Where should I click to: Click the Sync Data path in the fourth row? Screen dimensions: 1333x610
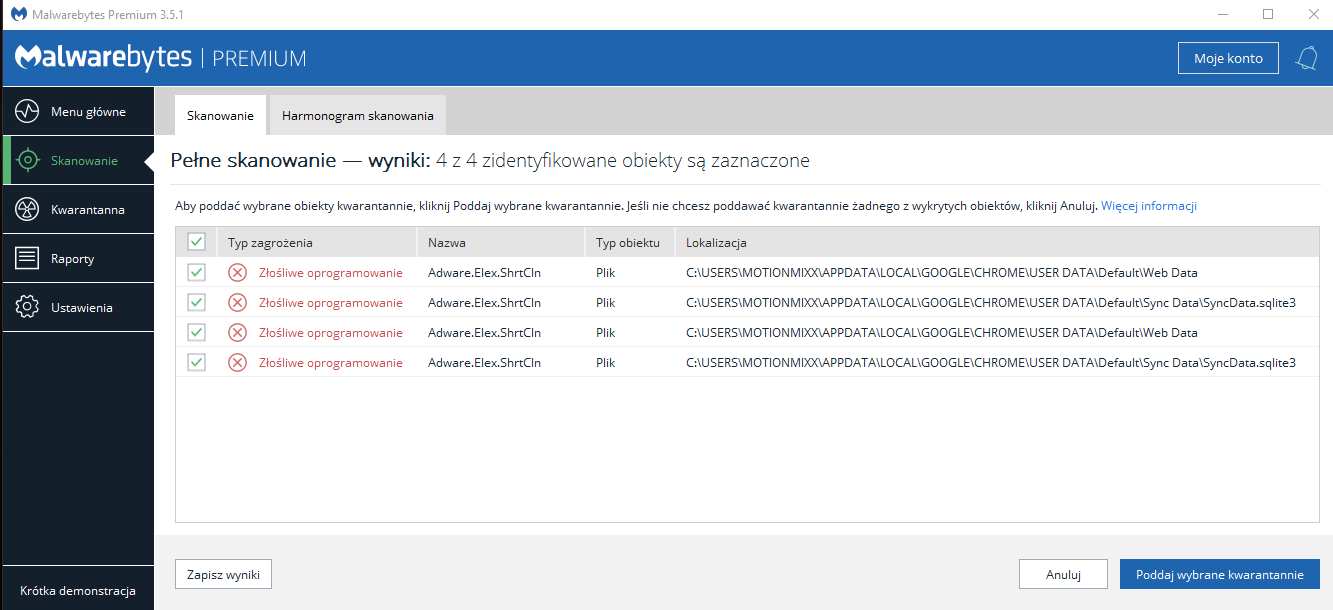click(x=990, y=362)
